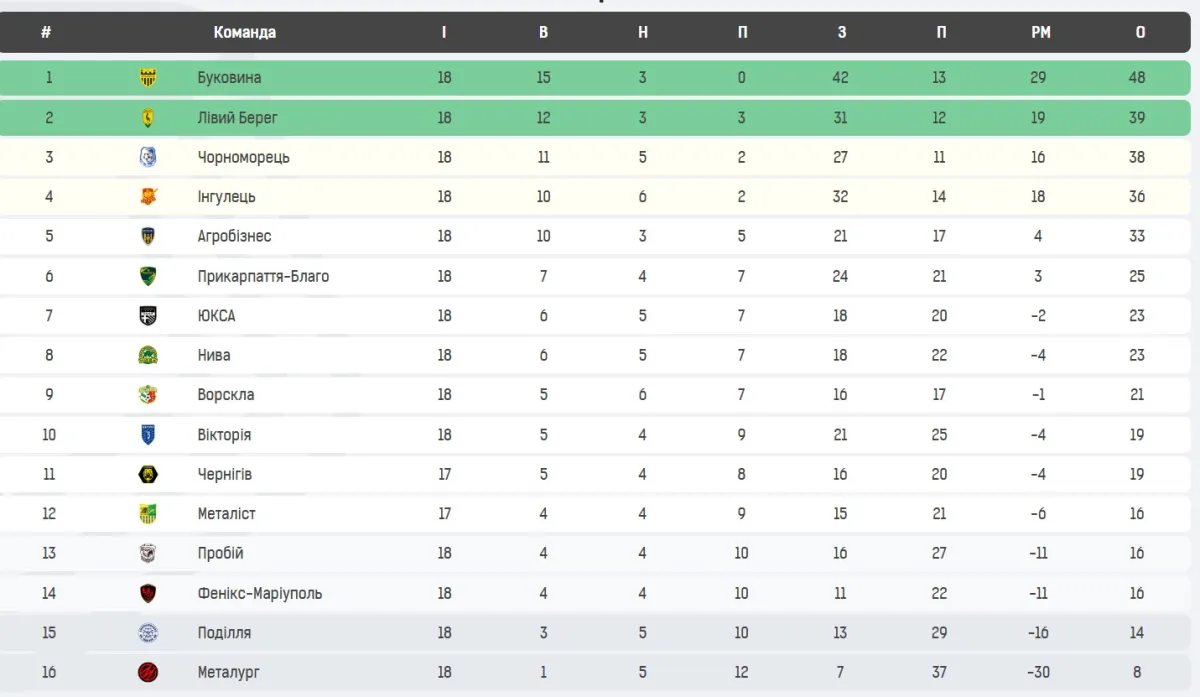Click the Лівий Берег club crest

(x=148, y=118)
